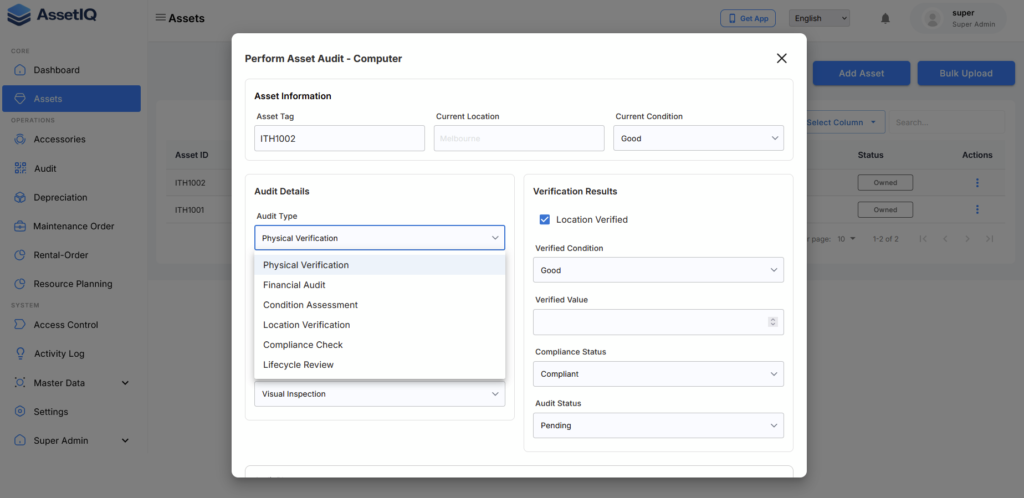
Task: Click the Rental-Order sidebar icon
Action: pyautogui.click(x=20, y=255)
